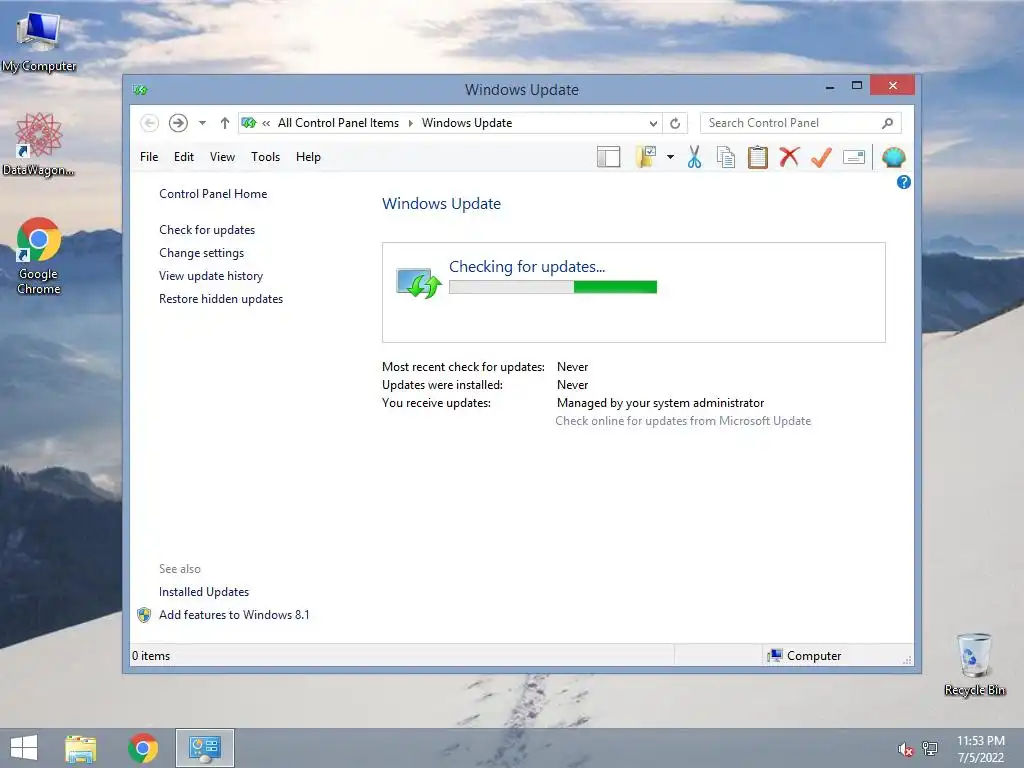
Task: Click the shell globe toolbar icon
Action: point(893,157)
